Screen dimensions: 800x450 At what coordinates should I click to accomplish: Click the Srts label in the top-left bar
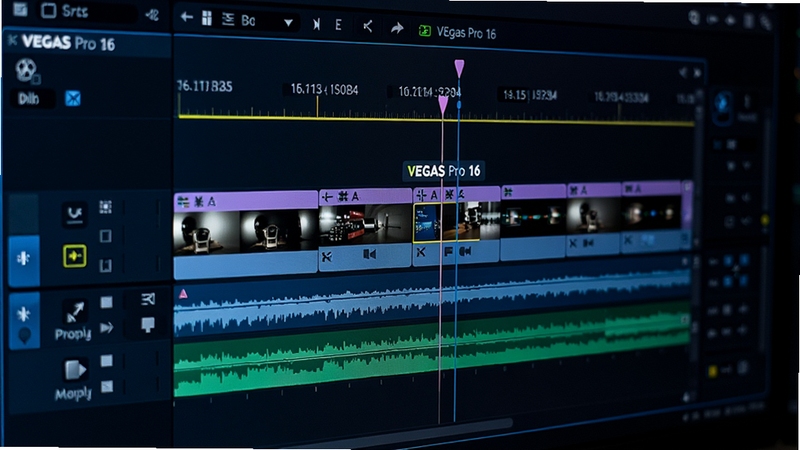click(x=74, y=11)
